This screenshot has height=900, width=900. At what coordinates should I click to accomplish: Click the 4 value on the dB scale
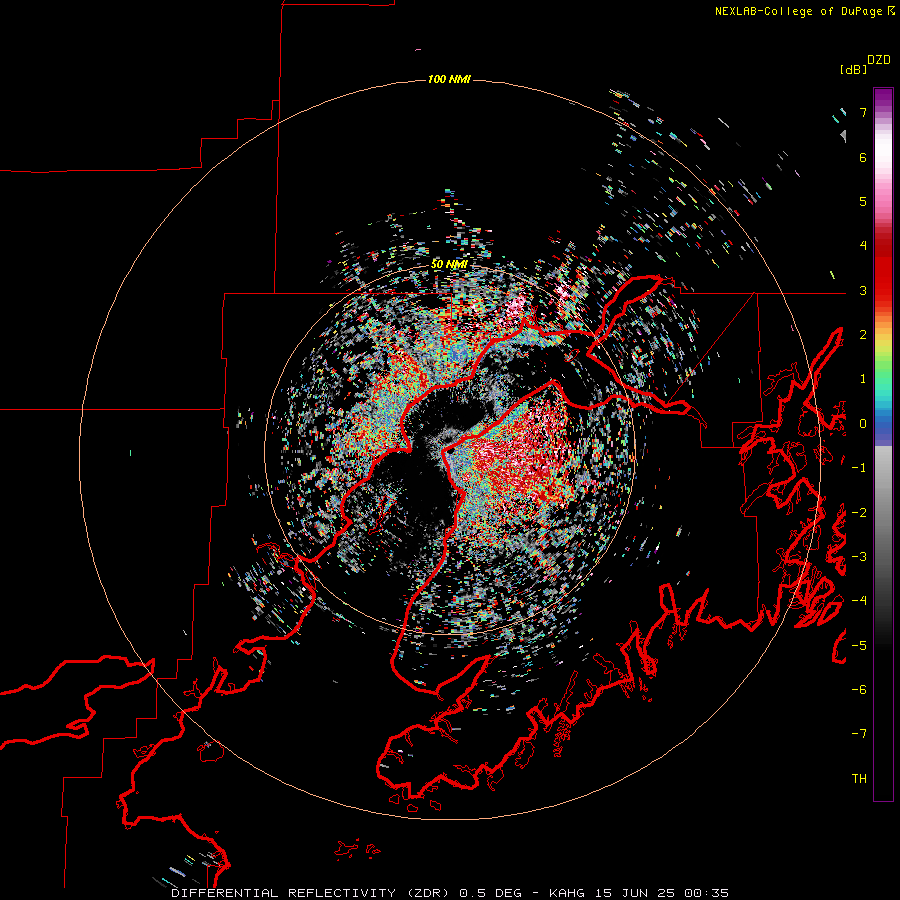click(863, 246)
